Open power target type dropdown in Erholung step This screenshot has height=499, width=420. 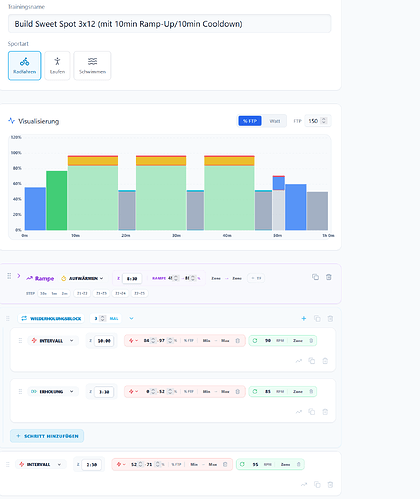click(133, 391)
